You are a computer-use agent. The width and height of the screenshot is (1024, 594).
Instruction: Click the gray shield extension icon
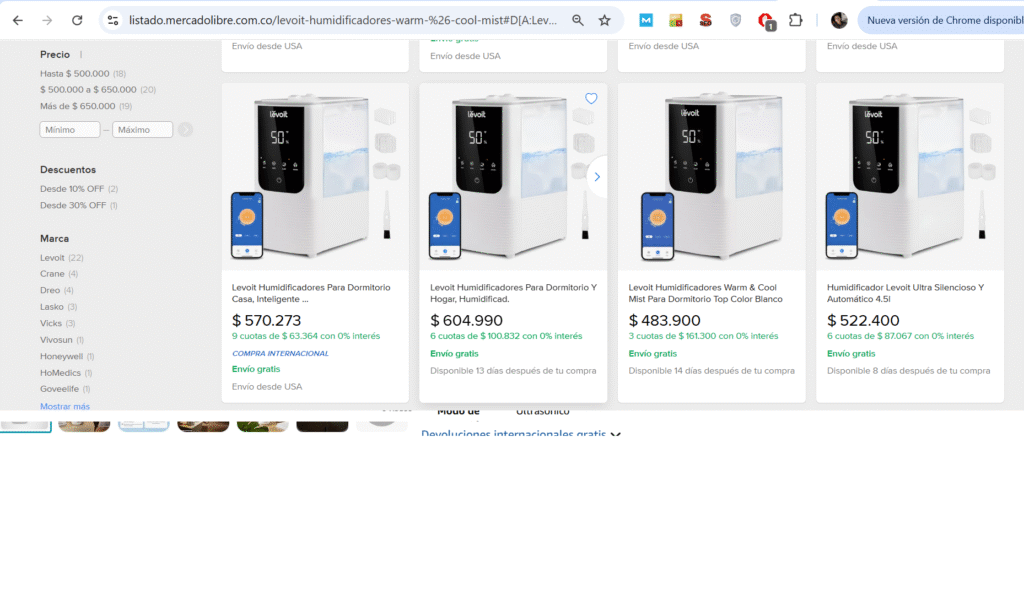736,20
